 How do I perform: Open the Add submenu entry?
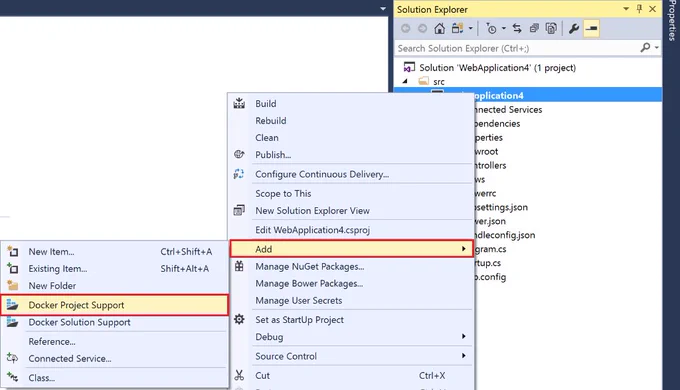[x=351, y=249]
